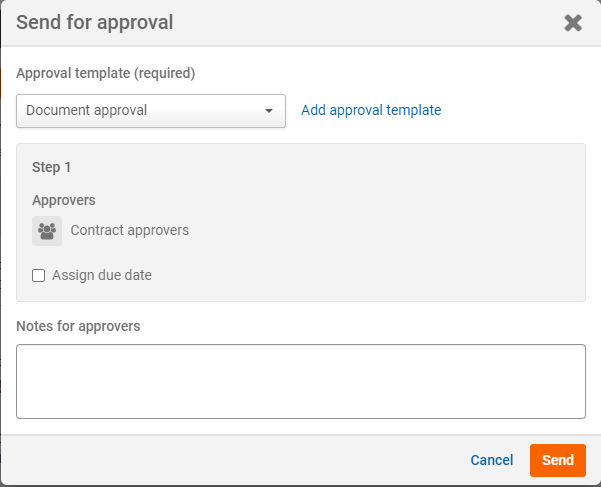Click the Approval template (required) label
The image size is (601, 487).
pyautogui.click(x=105, y=73)
